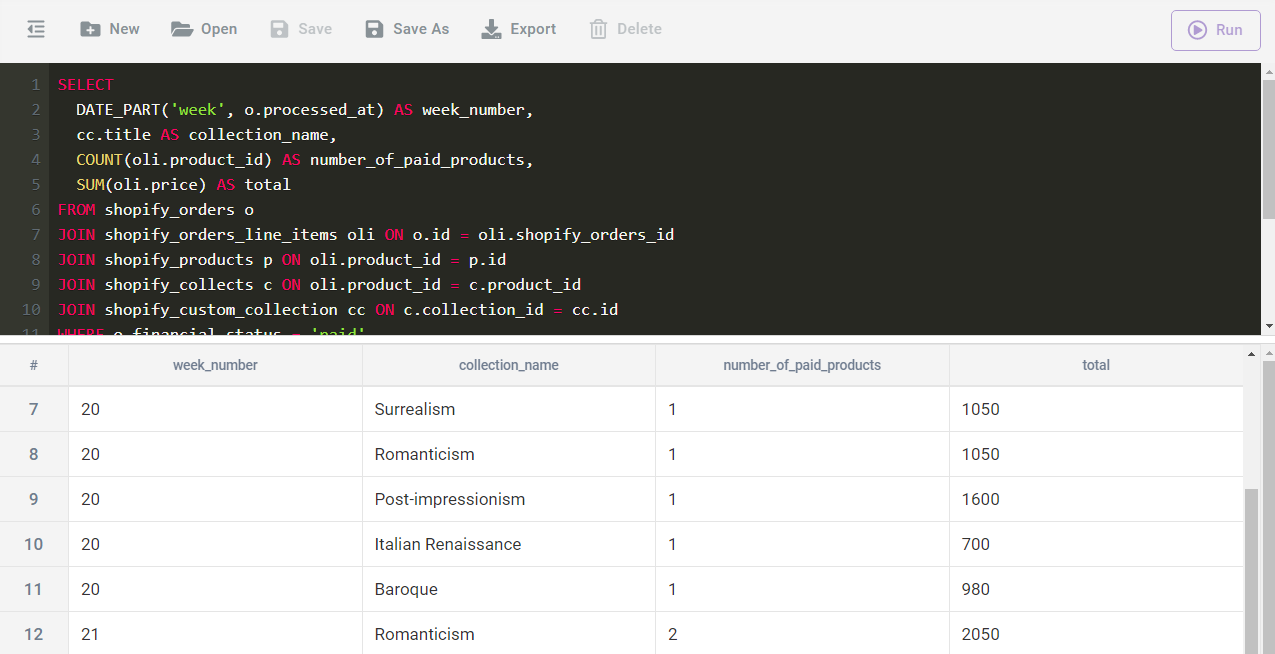The height and width of the screenshot is (654, 1275).
Task: Click the New folder-plus icon
Action: (x=90, y=29)
